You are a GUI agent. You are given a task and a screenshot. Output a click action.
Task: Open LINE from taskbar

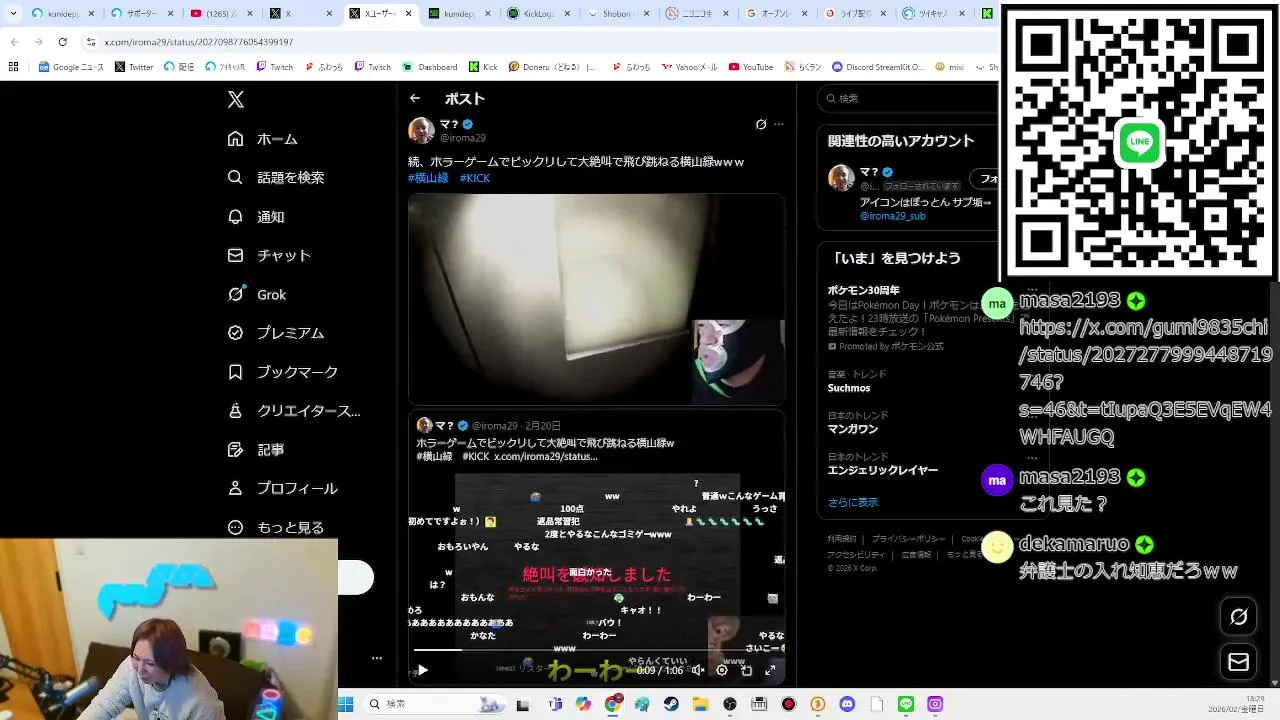(x=906, y=704)
